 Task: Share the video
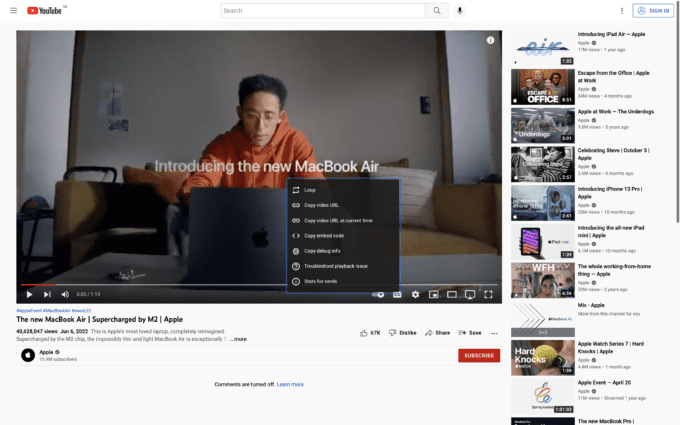click(x=437, y=333)
